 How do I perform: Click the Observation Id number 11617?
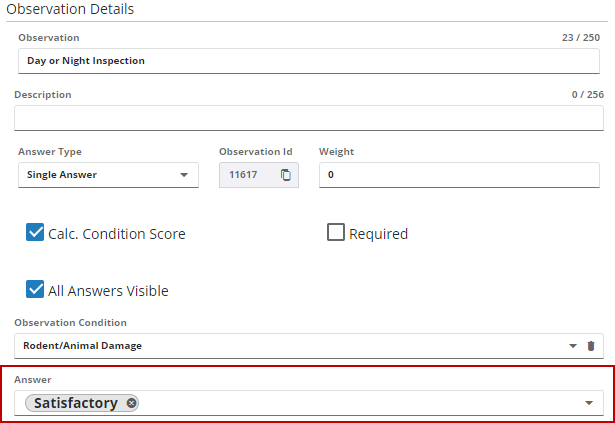[245, 175]
